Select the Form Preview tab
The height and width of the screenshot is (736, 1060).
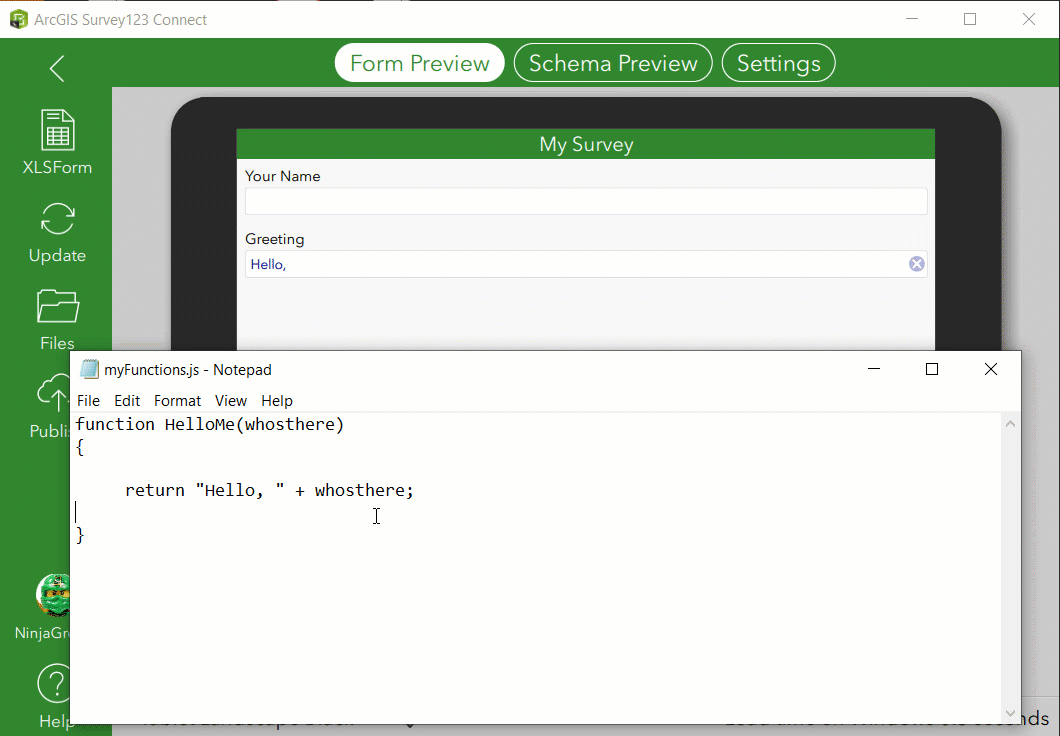[x=419, y=62]
